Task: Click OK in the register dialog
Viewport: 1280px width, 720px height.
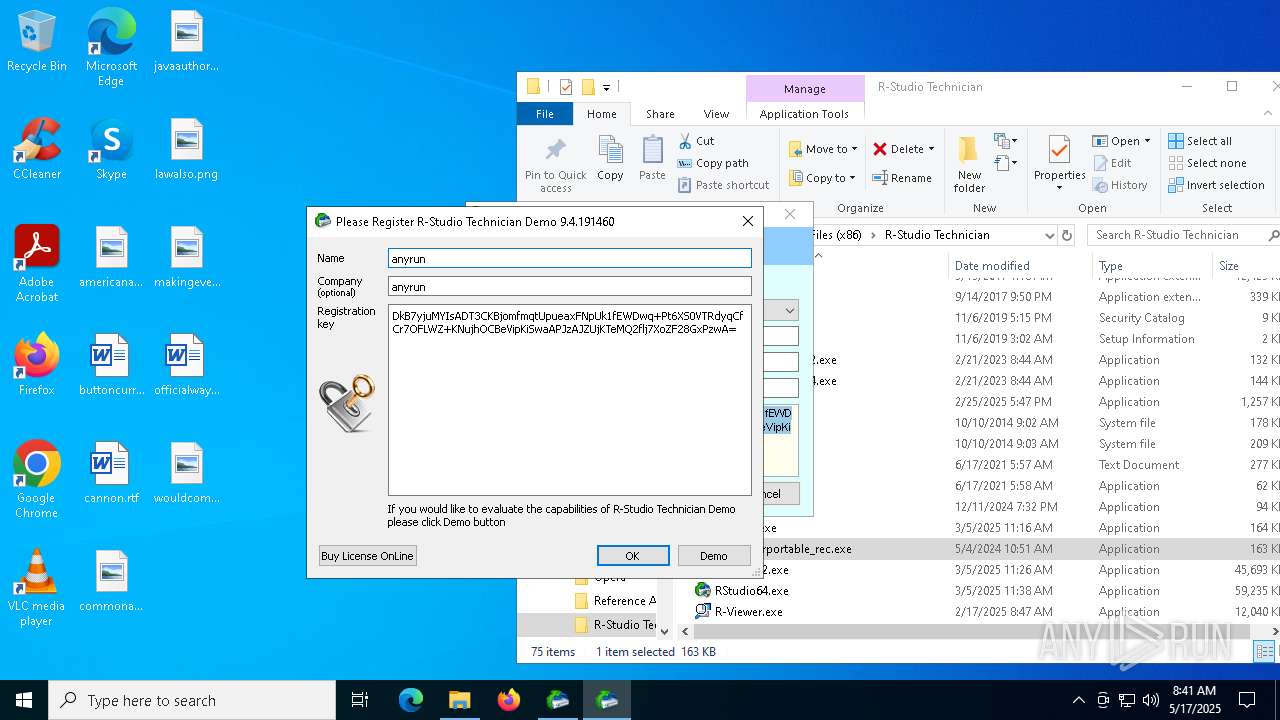Action: click(633, 556)
